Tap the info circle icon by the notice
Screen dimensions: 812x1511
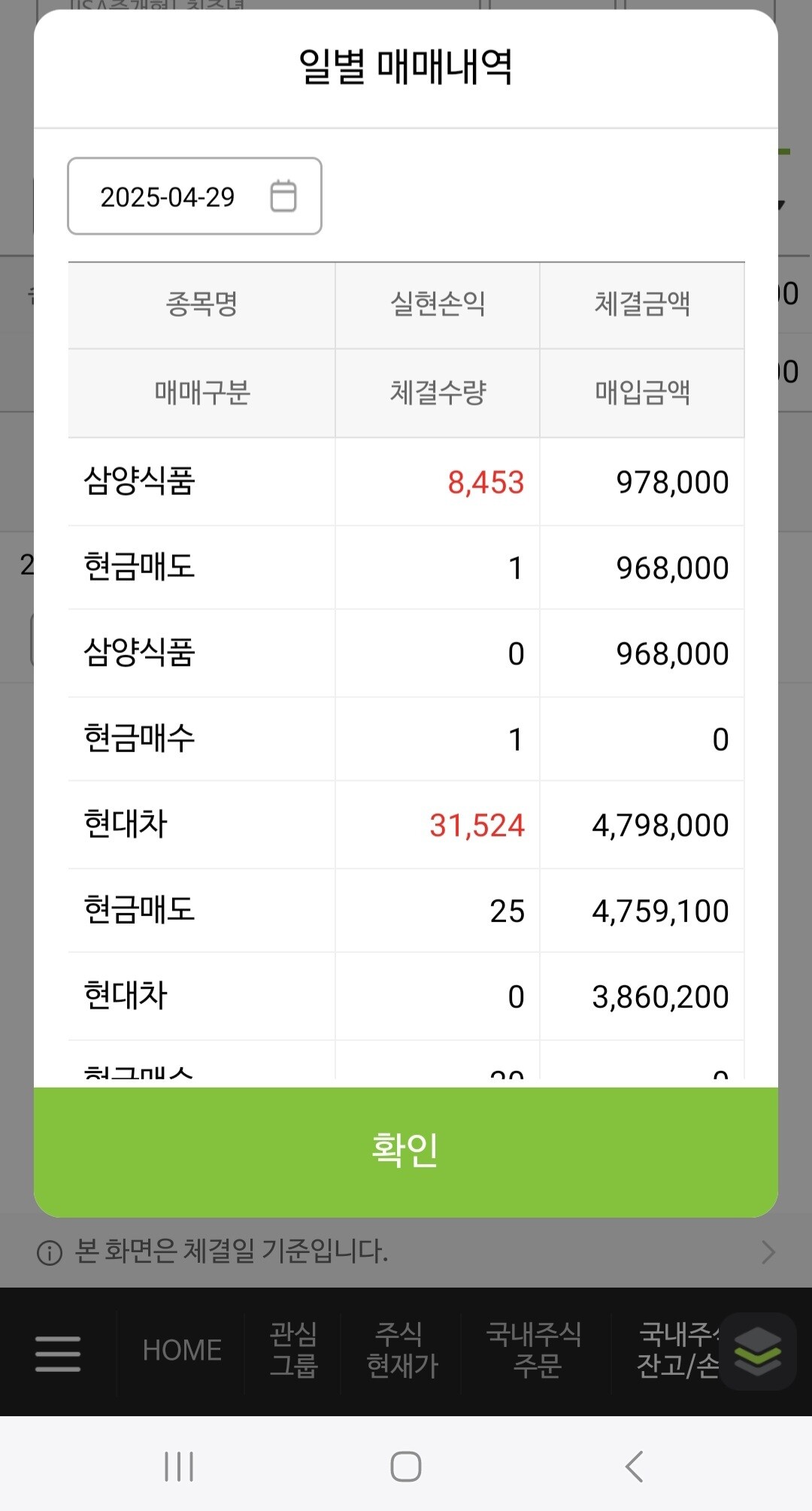50,1253
